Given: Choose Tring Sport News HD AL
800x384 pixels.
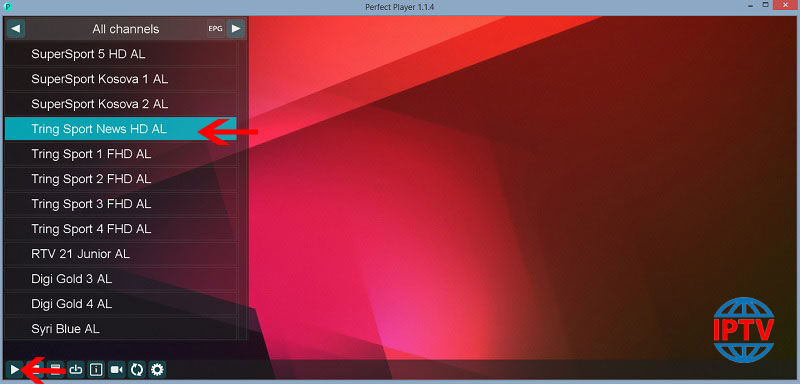Looking at the screenshot, I should click(x=120, y=129).
